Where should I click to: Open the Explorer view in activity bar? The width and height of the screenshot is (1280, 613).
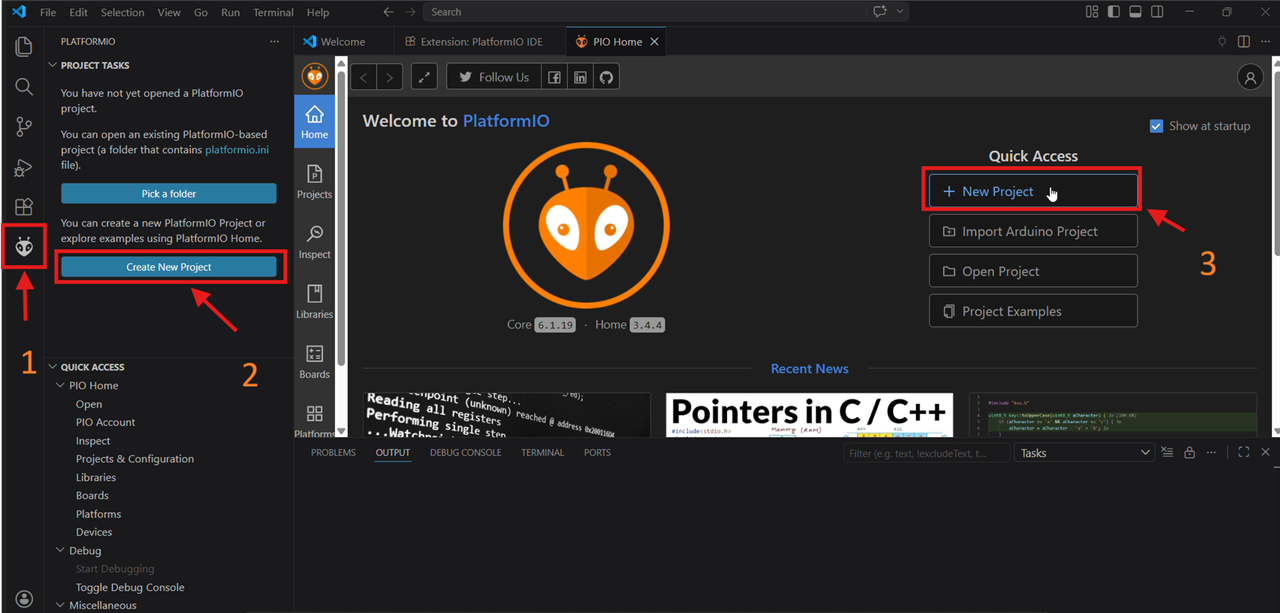click(24, 47)
